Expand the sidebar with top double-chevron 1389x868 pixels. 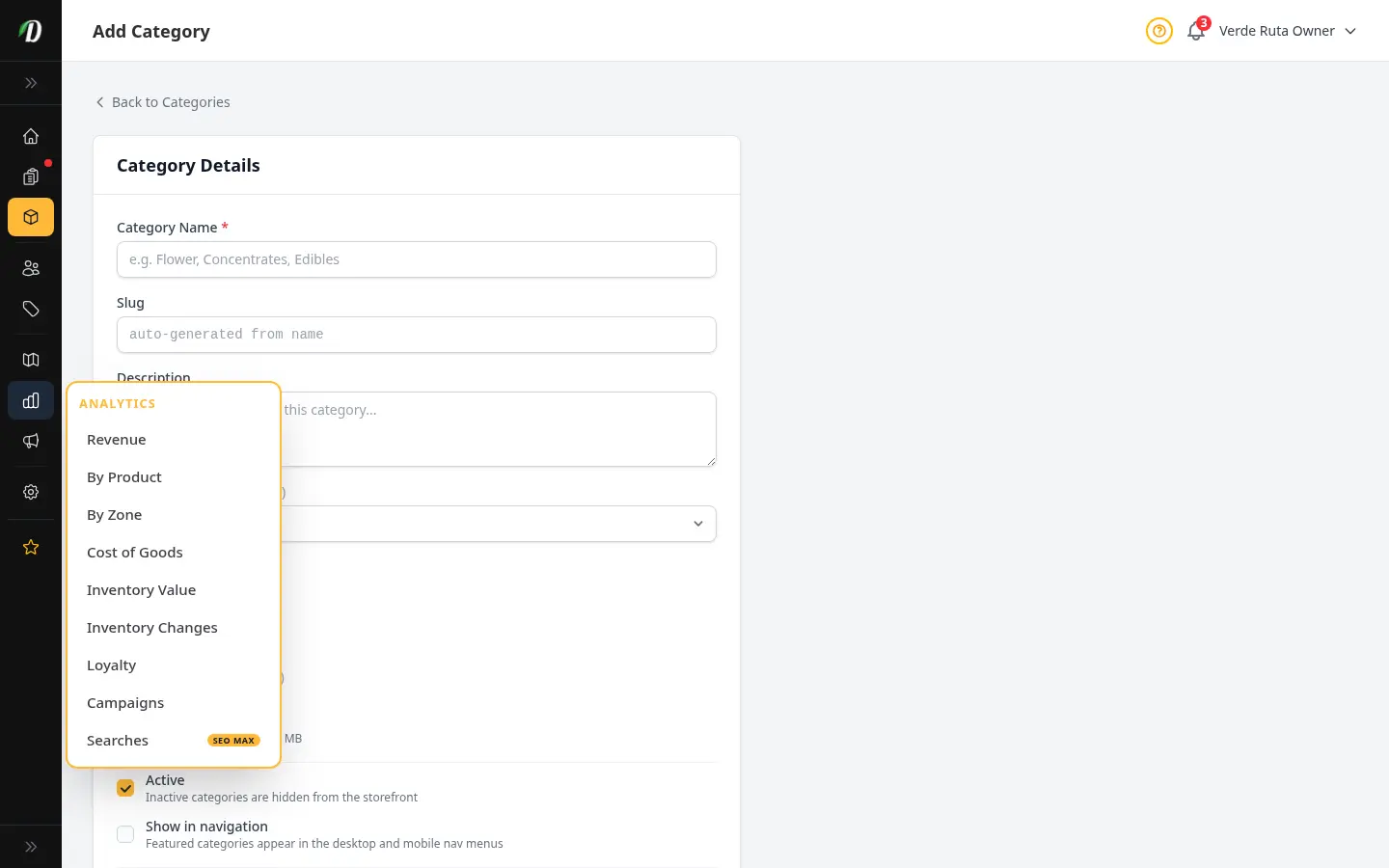click(31, 83)
